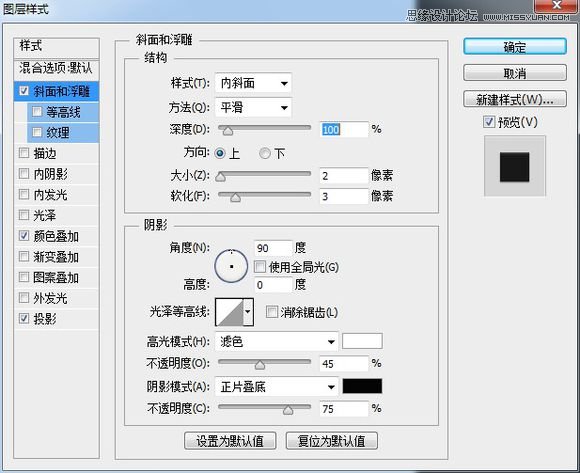Select 混合选项:默认 in the left list
The width and height of the screenshot is (580, 473).
[56, 68]
